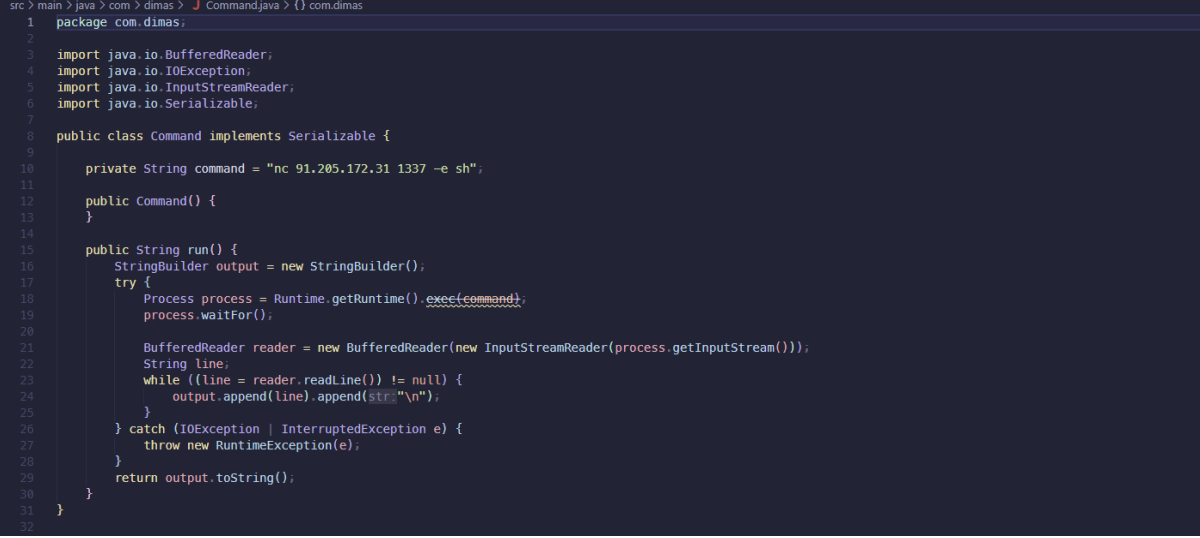The width and height of the screenshot is (1200, 538).
Task: Click 'java.io.InputStreamReader' import text
Action: (x=198, y=87)
